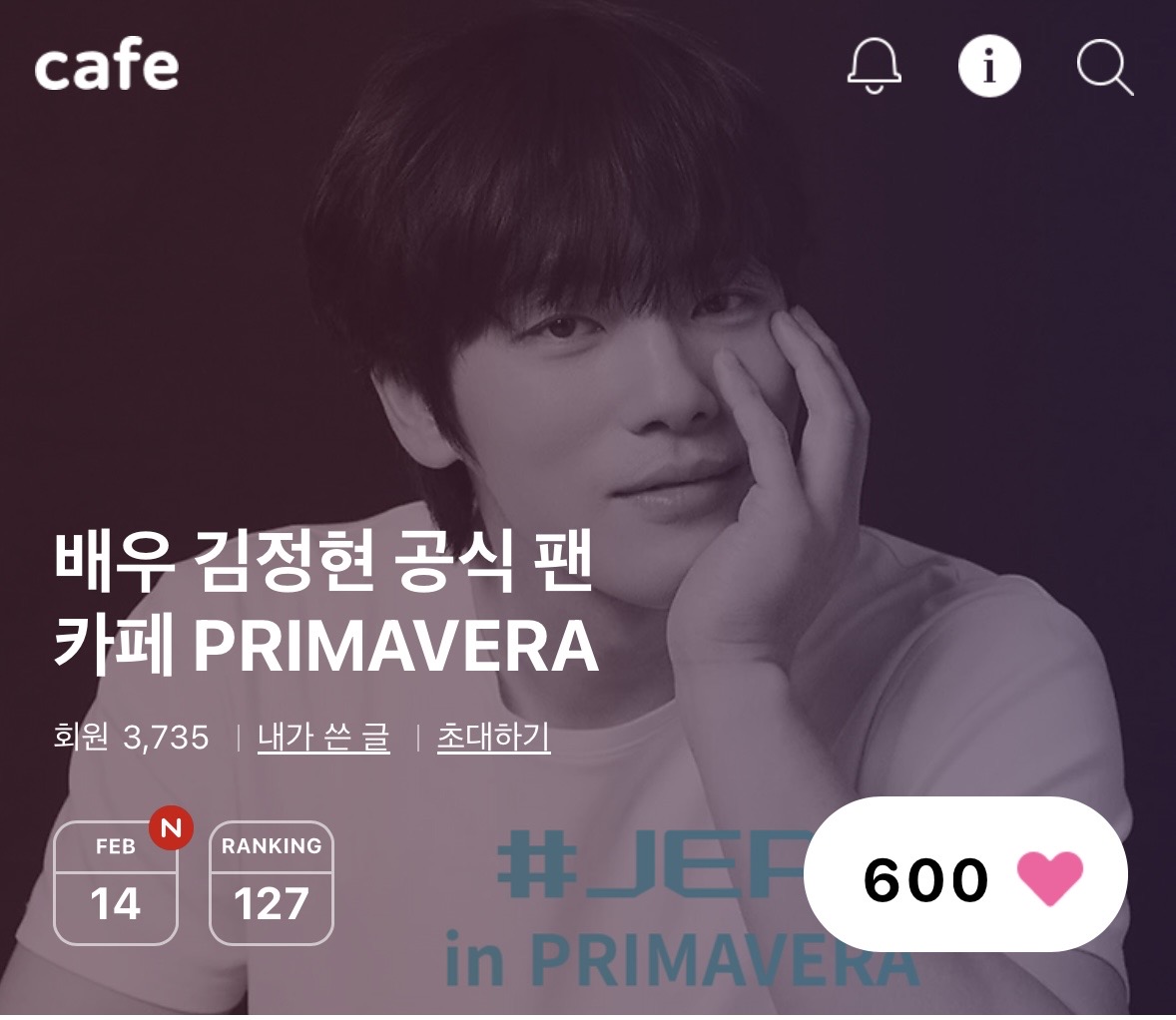Tap the RANKING label text
This screenshot has width=1176, height=1020.
271,846
